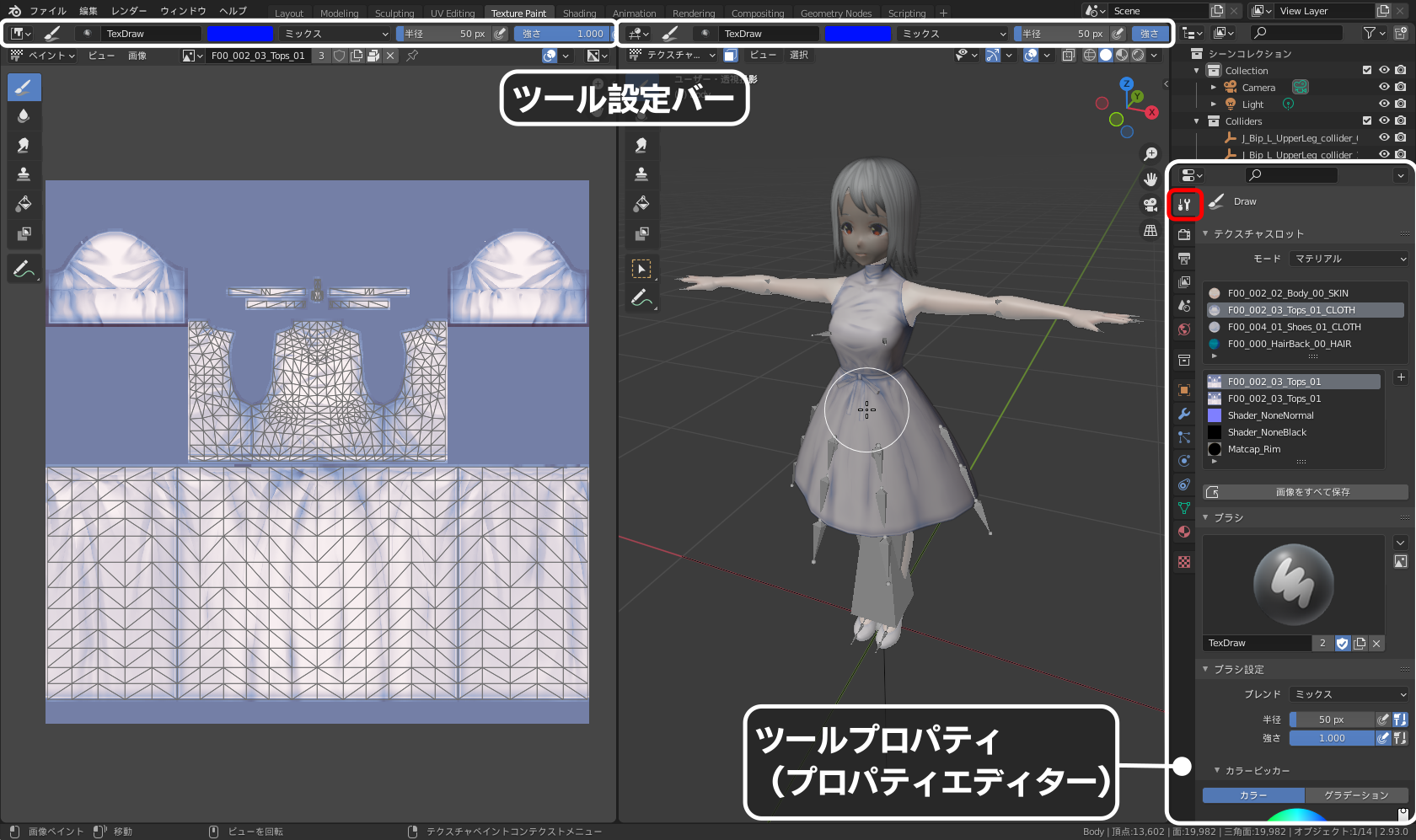Open the 編集 menu in the top bar
Image resolution: width=1416 pixels, height=840 pixels.
(x=88, y=11)
